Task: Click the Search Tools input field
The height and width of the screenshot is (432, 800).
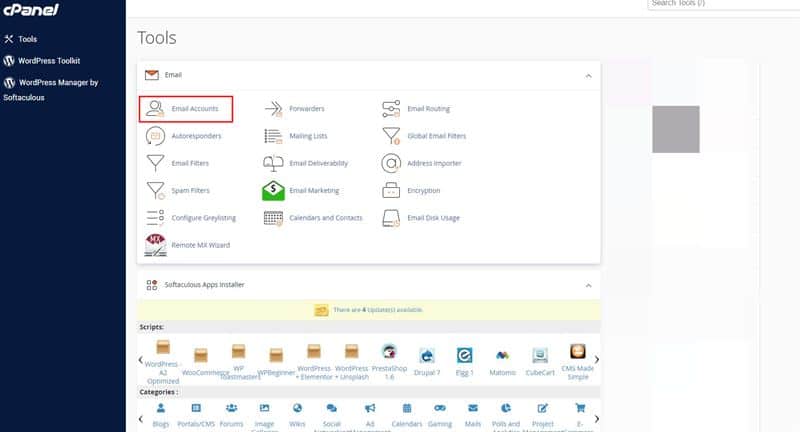Action: tap(723, 4)
